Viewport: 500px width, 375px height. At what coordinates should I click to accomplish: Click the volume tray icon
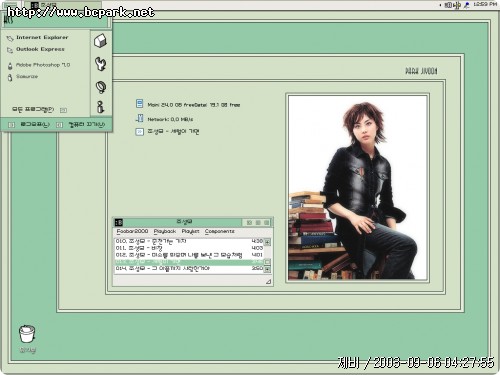(x=457, y=5)
